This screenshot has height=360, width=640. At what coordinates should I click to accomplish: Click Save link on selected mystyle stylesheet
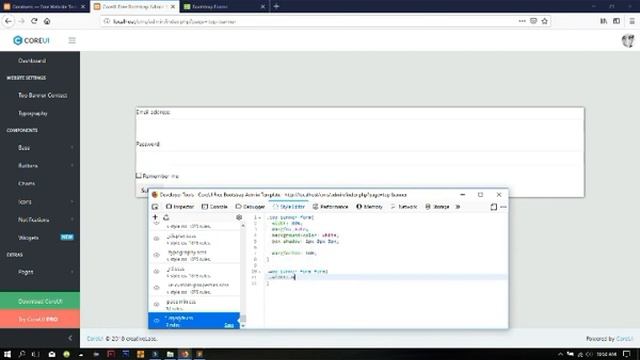[229, 325]
